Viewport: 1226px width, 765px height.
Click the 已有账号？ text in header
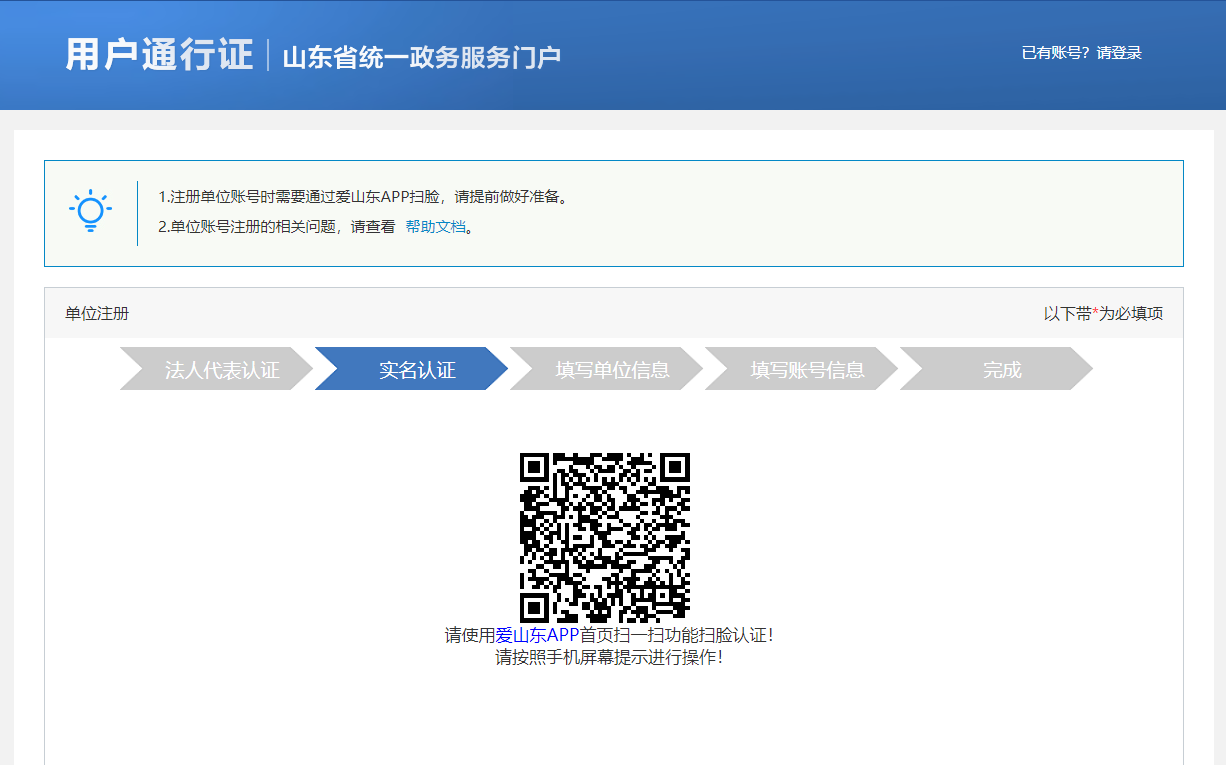click(x=1056, y=53)
